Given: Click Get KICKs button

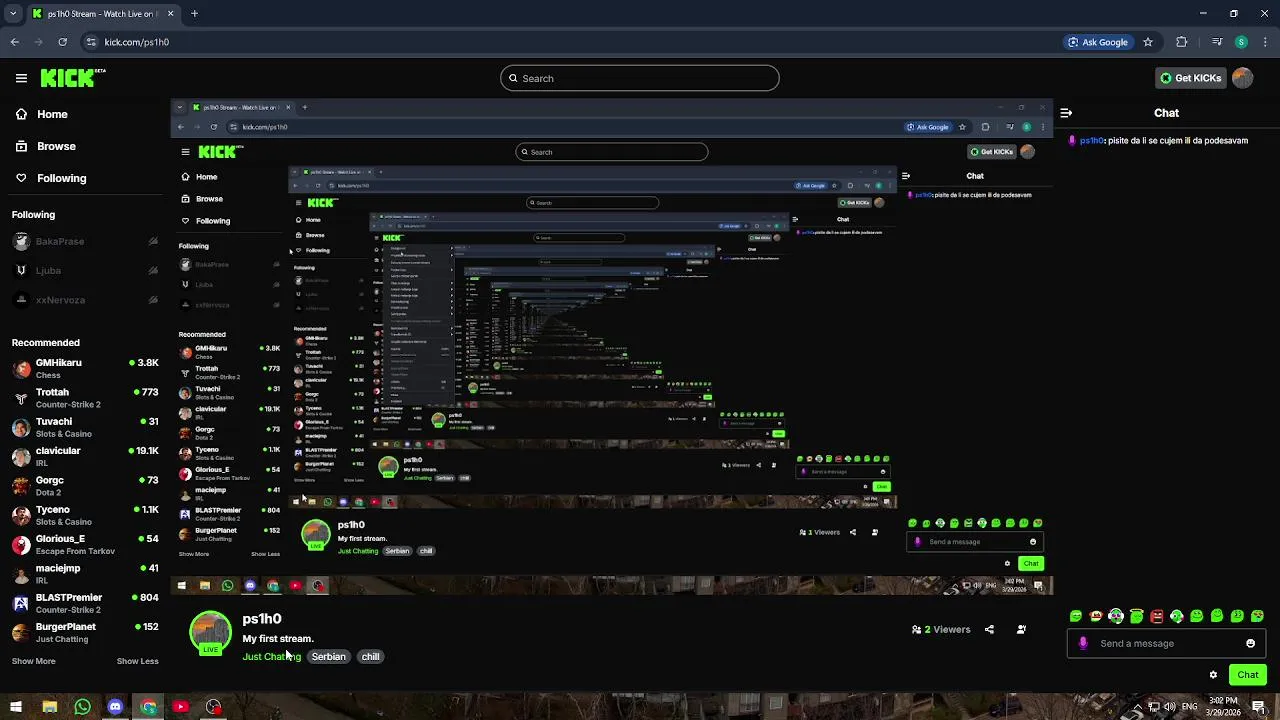Looking at the screenshot, I should coord(1189,78).
